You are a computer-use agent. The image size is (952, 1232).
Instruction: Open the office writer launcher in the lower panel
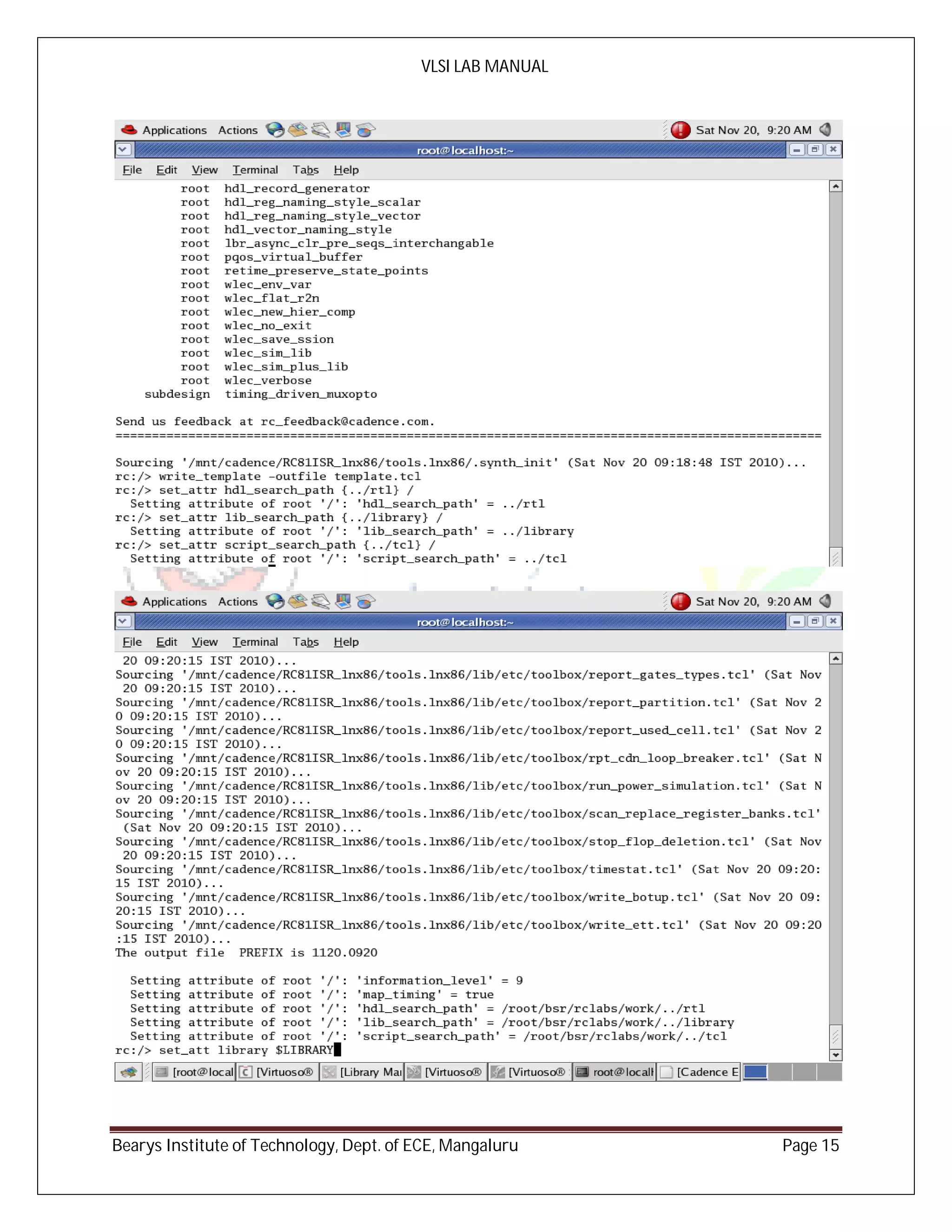tap(320, 601)
